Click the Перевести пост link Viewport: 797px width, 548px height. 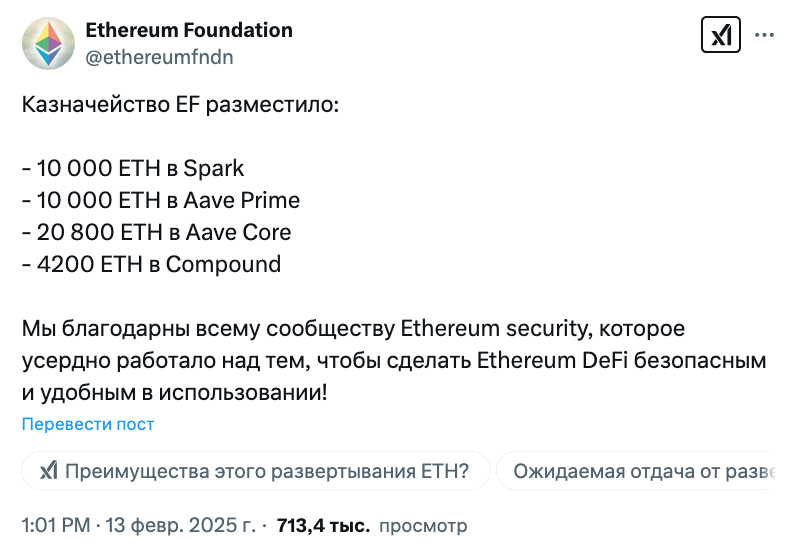tap(88, 424)
